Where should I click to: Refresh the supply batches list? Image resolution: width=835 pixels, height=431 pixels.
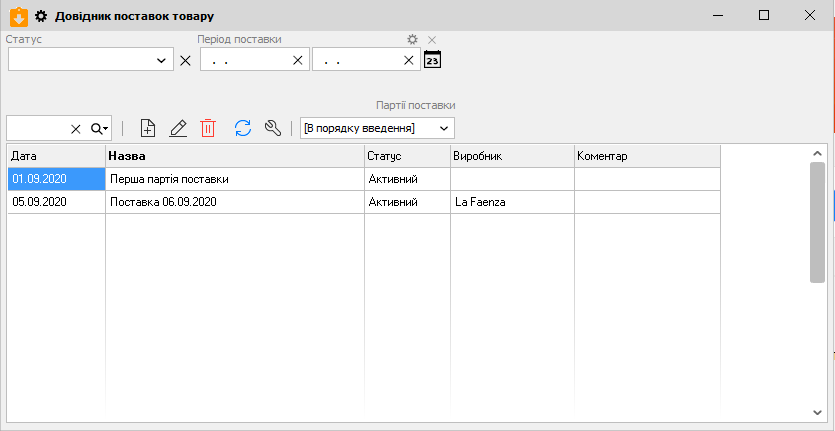click(242, 128)
